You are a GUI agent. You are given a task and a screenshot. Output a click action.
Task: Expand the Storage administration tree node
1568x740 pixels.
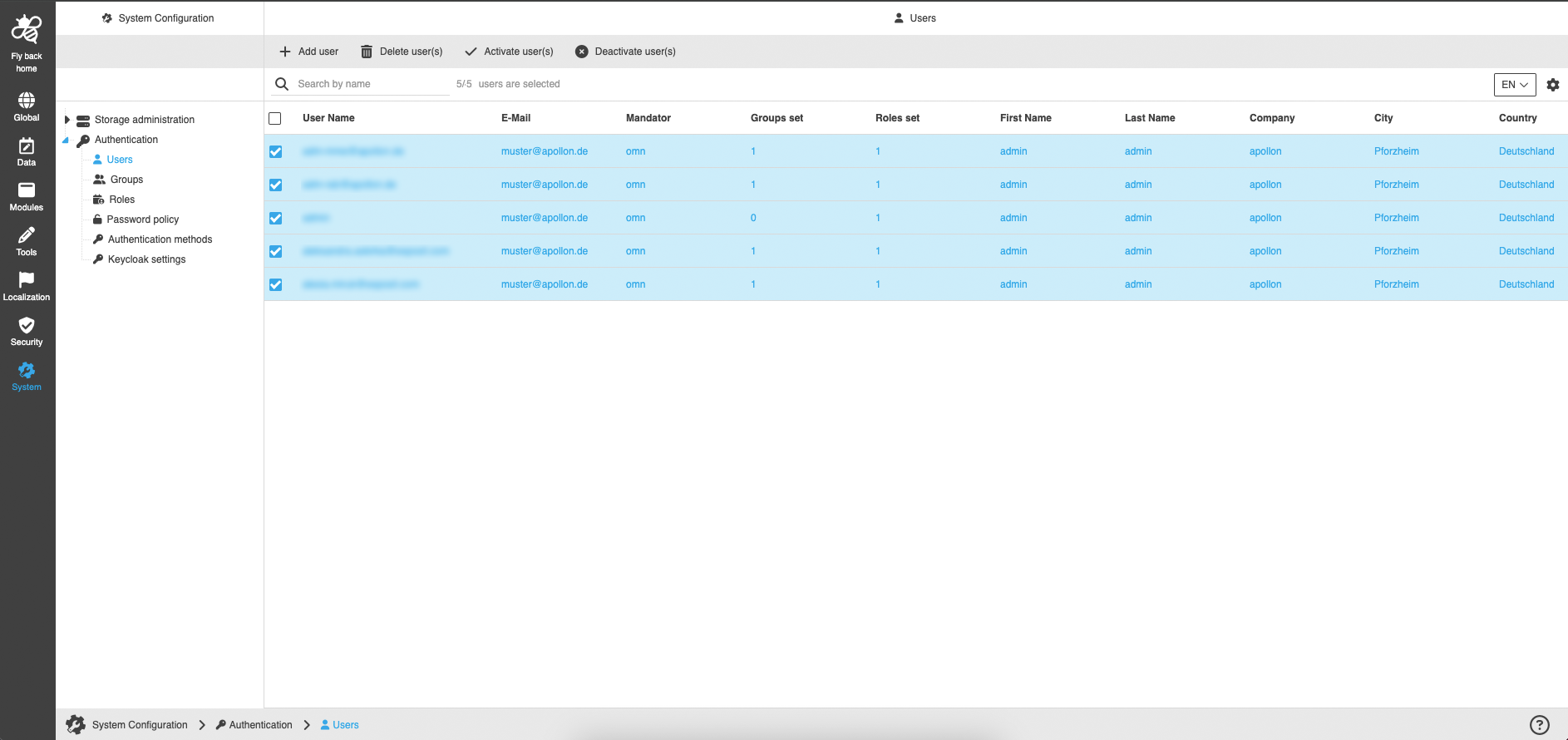[67, 120]
